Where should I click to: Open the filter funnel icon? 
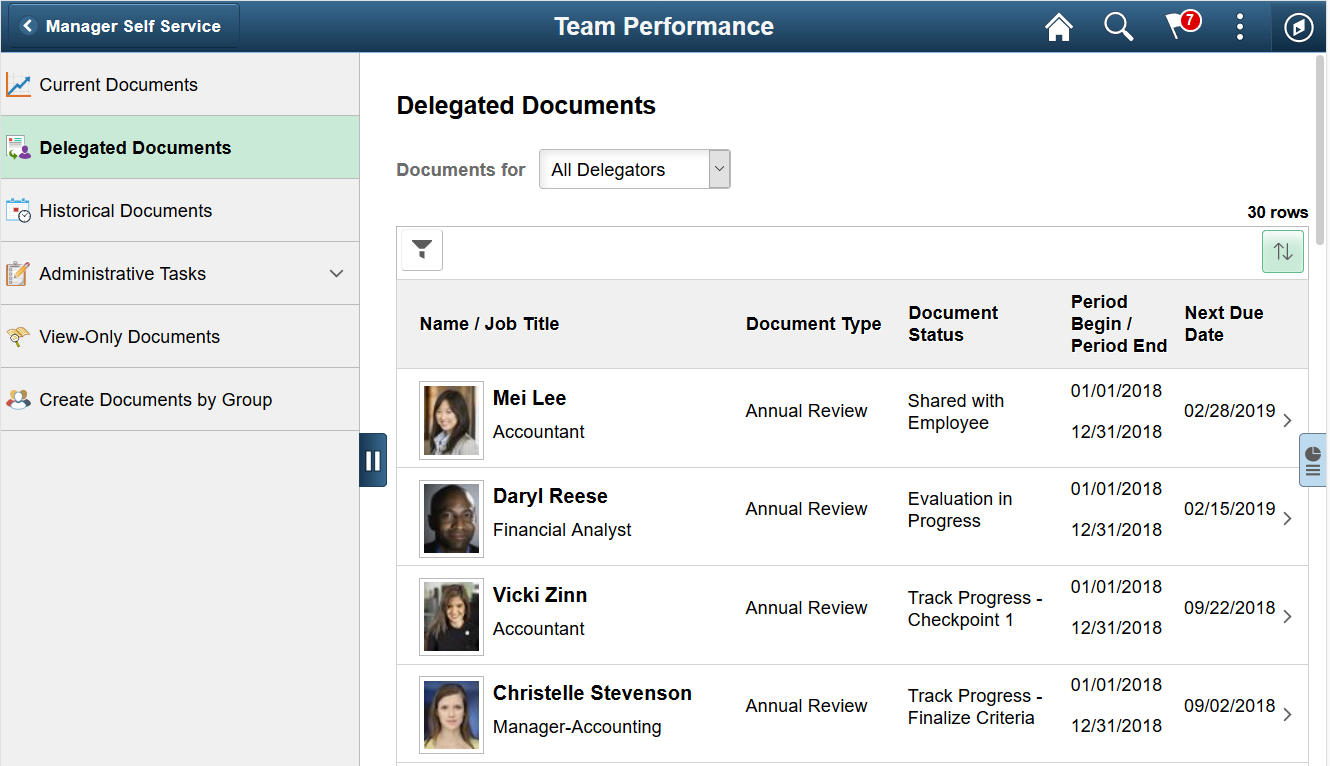422,250
